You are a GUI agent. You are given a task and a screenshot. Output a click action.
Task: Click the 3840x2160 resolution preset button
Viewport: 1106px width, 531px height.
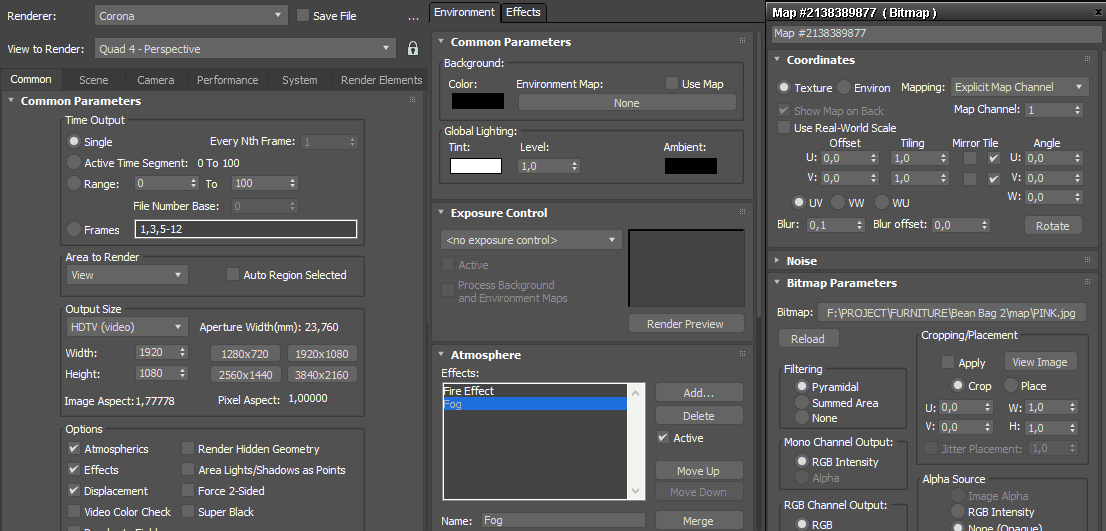(x=322, y=375)
